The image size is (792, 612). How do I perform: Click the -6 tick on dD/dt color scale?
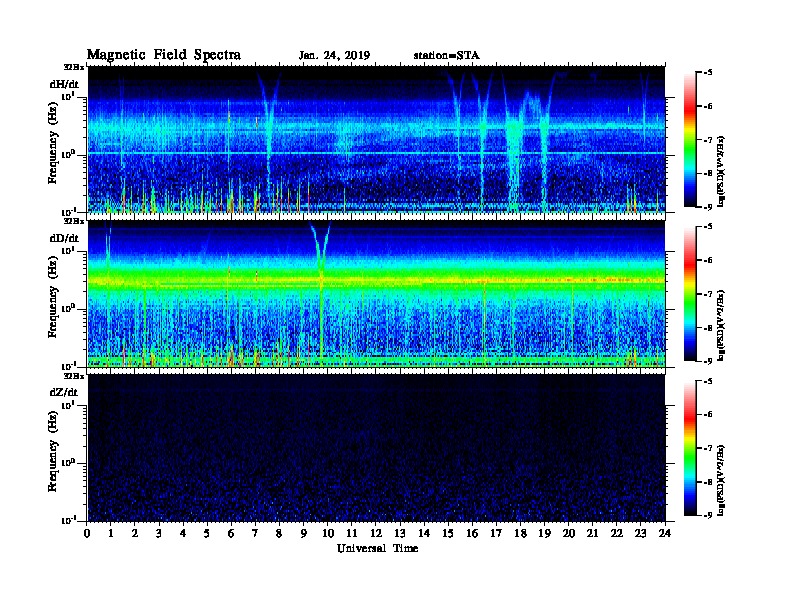(708, 260)
